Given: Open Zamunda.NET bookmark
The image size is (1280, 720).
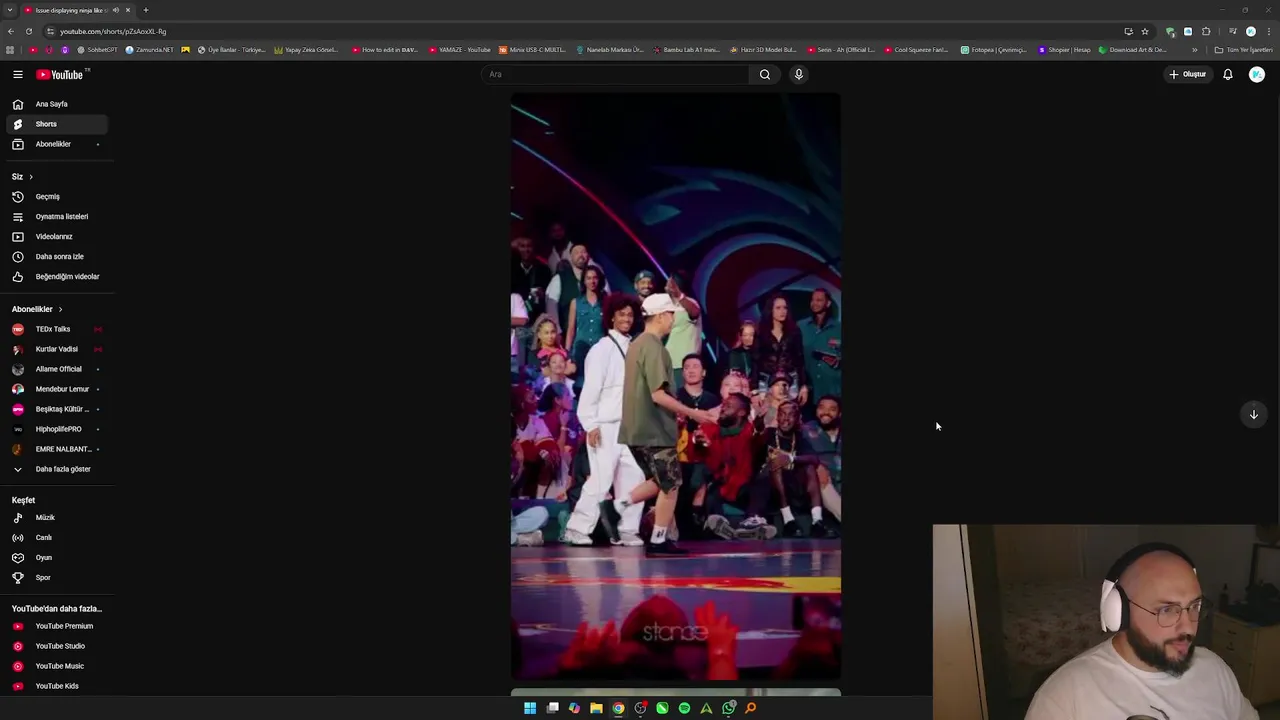Looking at the screenshot, I should [x=150, y=50].
